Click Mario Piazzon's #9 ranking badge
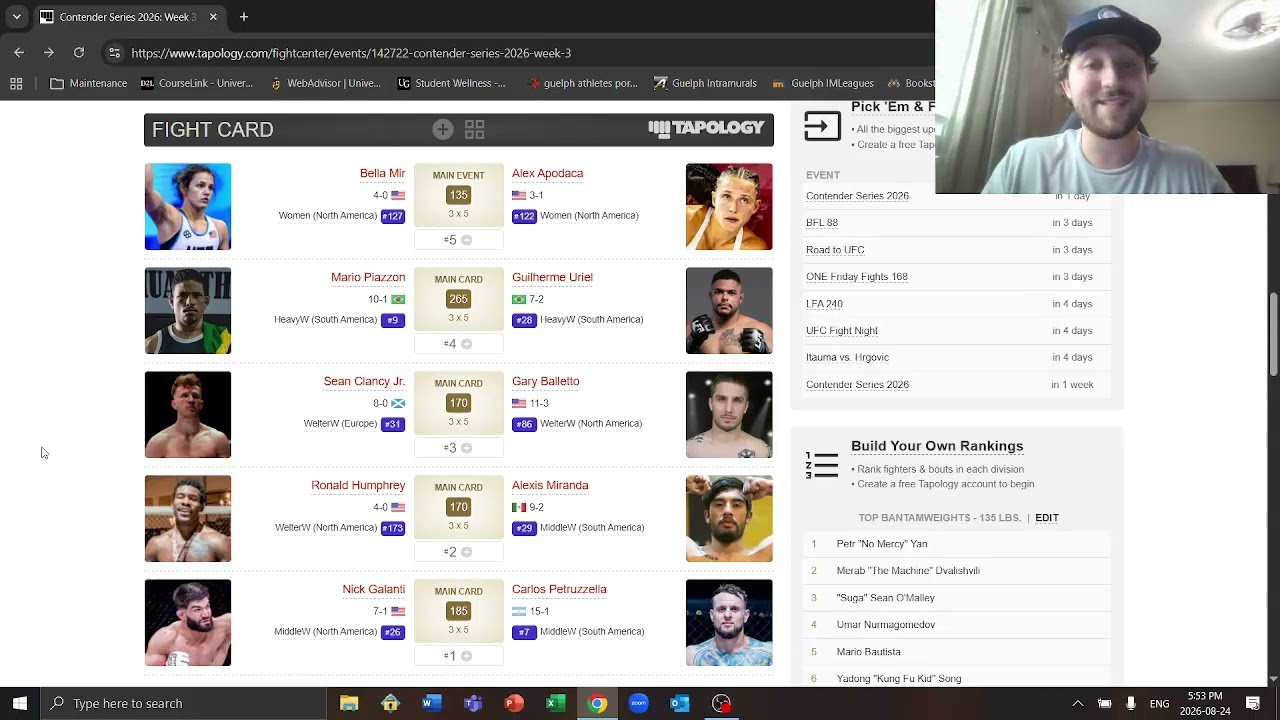 (x=393, y=320)
